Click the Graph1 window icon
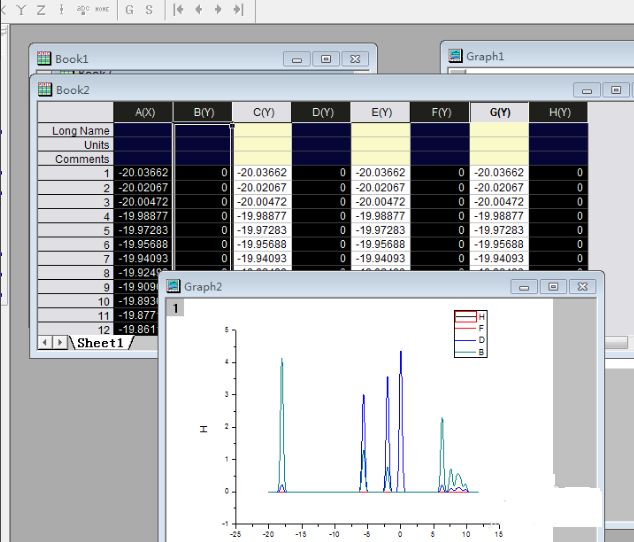The width and height of the screenshot is (634, 542). pyautogui.click(x=455, y=56)
